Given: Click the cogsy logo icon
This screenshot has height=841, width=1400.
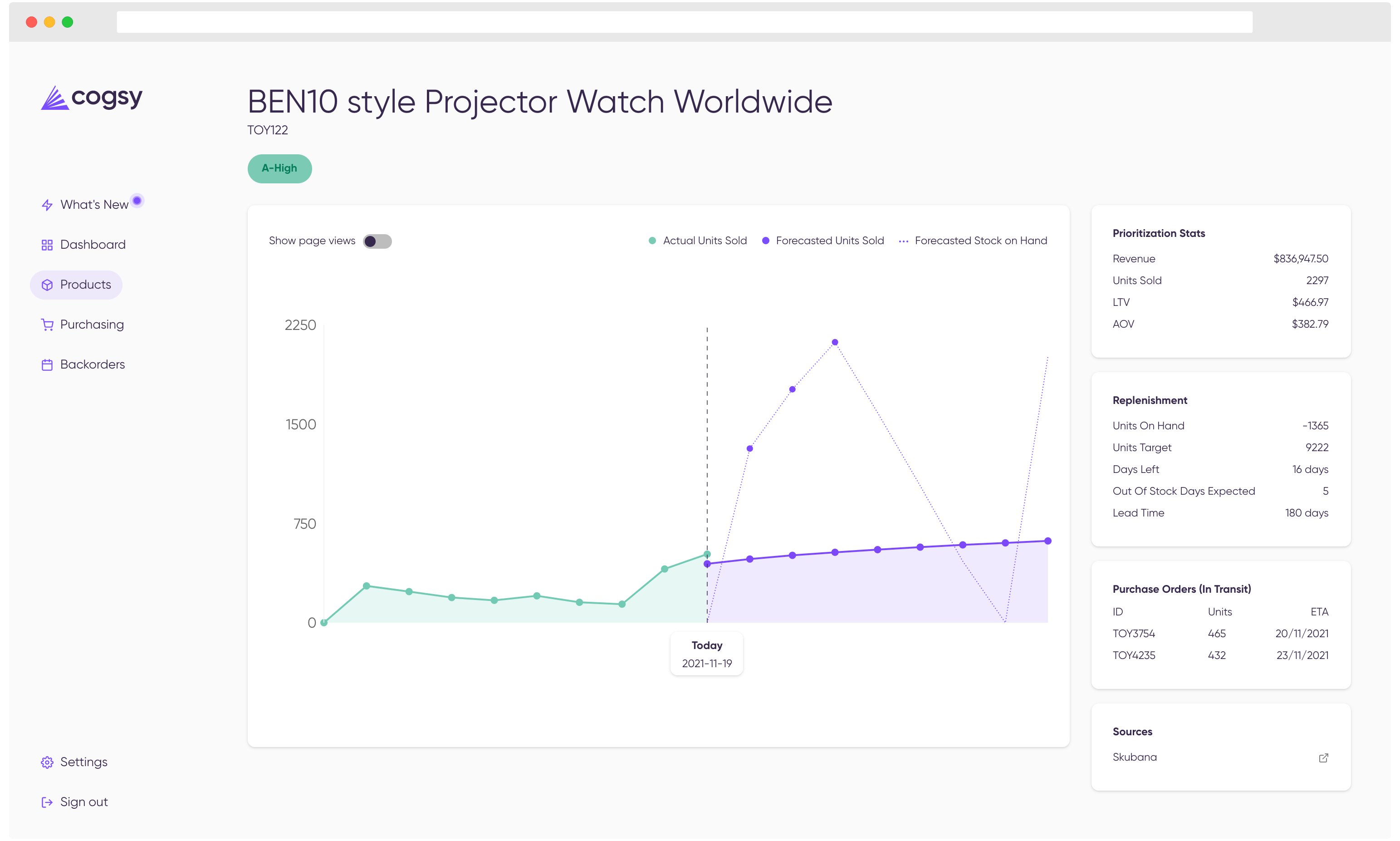Looking at the screenshot, I should pyautogui.click(x=54, y=98).
